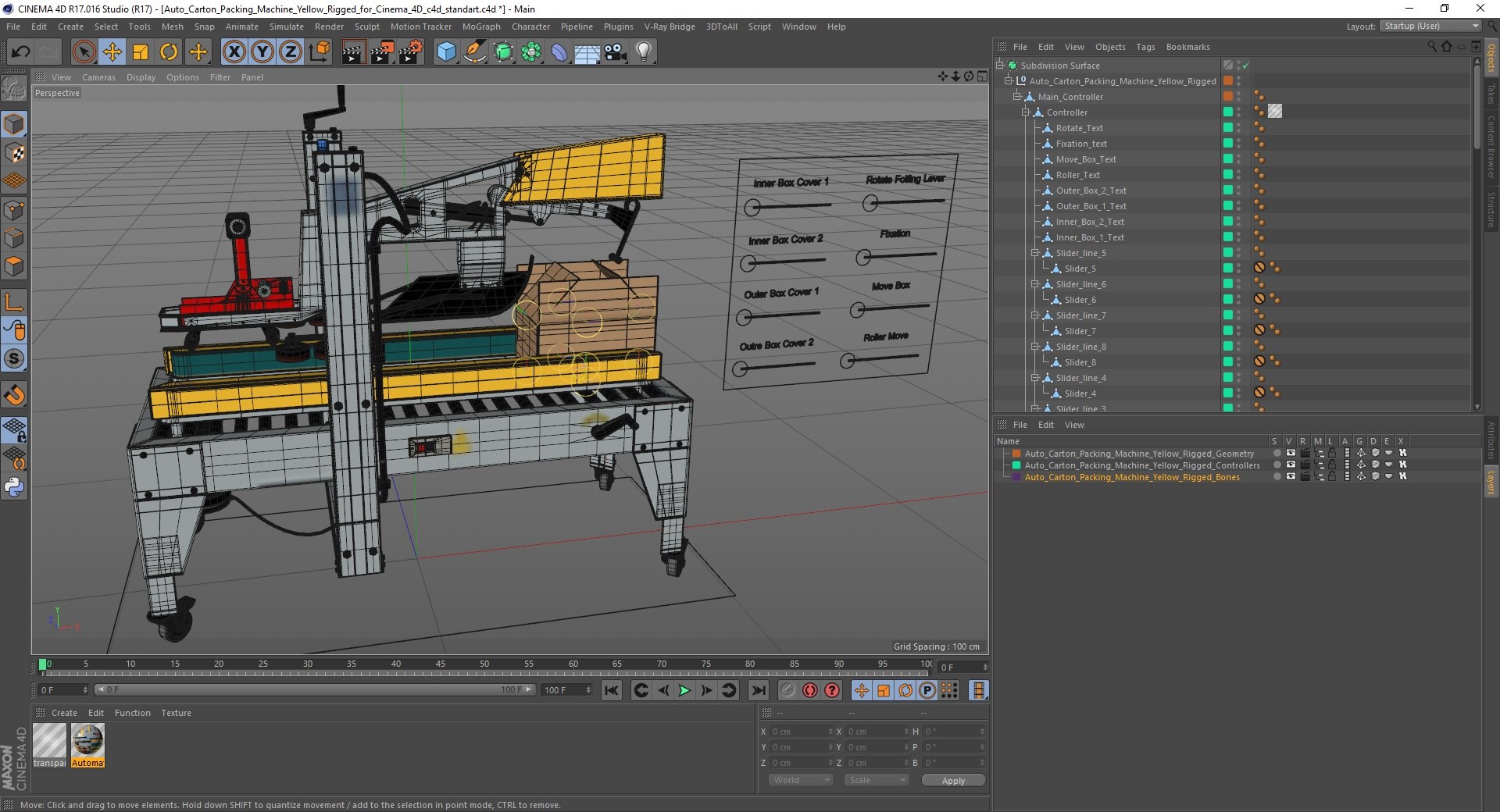1500x812 pixels.
Task: Open the spline Pen tool
Action: [474, 52]
